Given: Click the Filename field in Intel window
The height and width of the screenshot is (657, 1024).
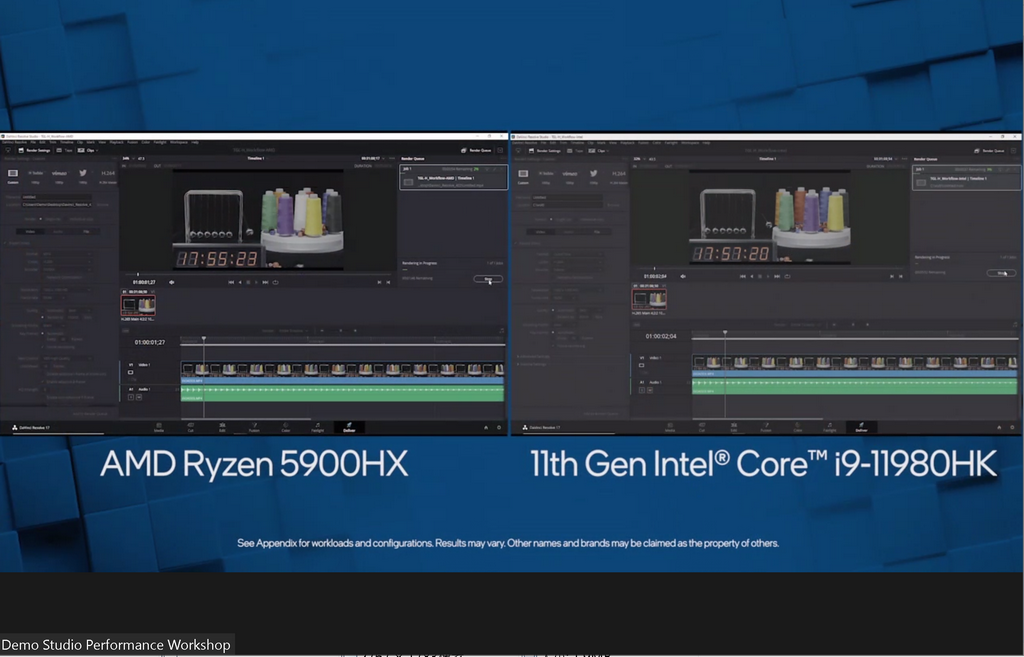Looking at the screenshot, I should [x=568, y=197].
